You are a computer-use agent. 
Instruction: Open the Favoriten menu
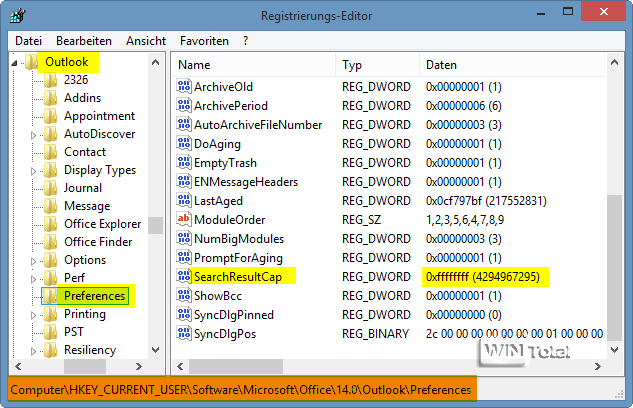pyautogui.click(x=204, y=41)
